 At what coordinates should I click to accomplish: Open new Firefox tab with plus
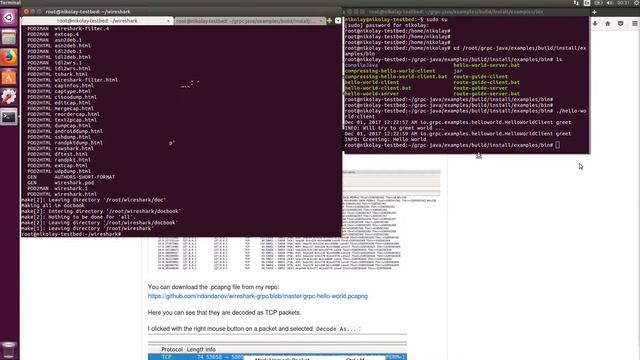pyautogui.click(x=594, y=12)
